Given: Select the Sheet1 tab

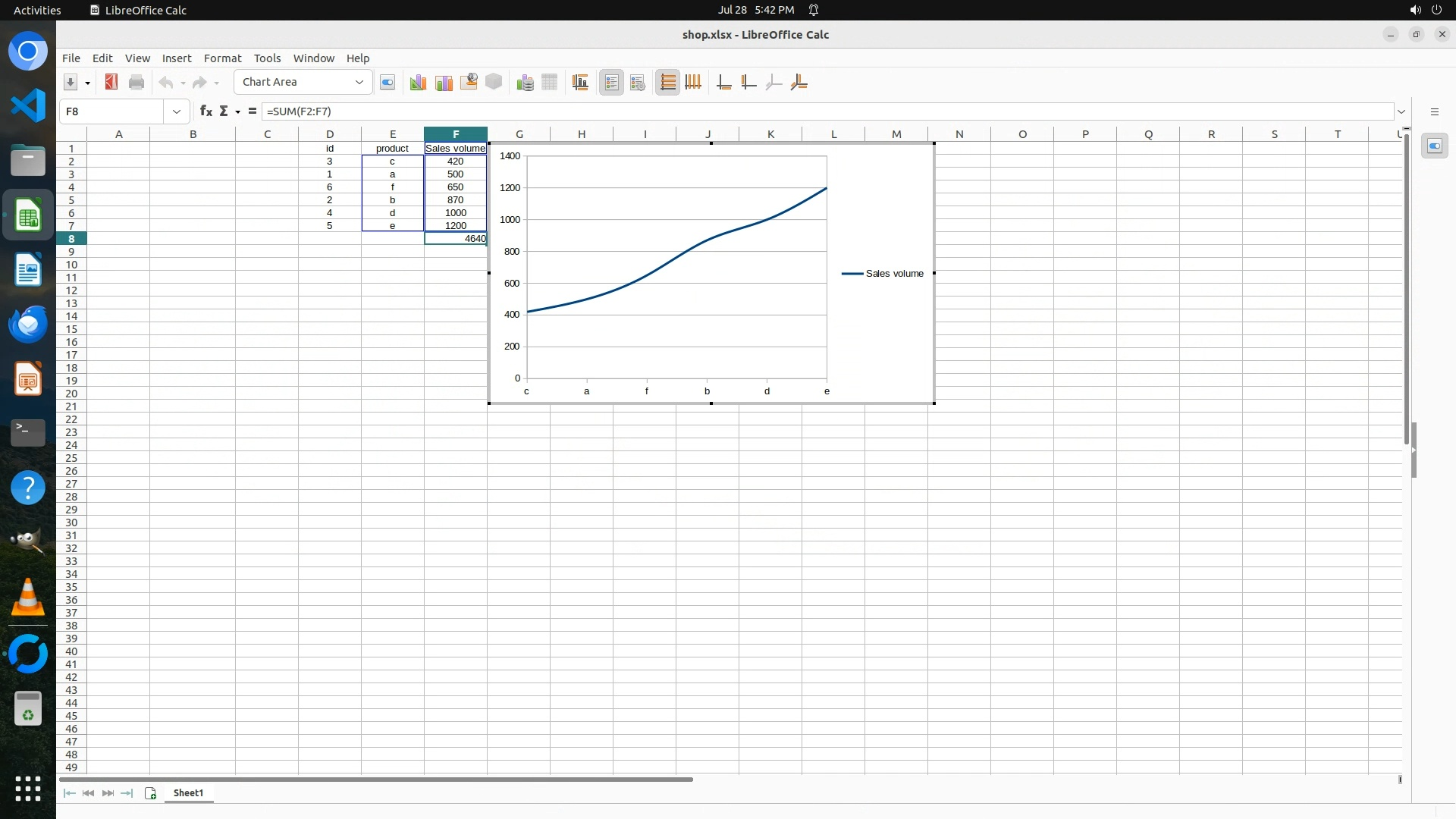Looking at the screenshot, I should click(x=188, y=793).
